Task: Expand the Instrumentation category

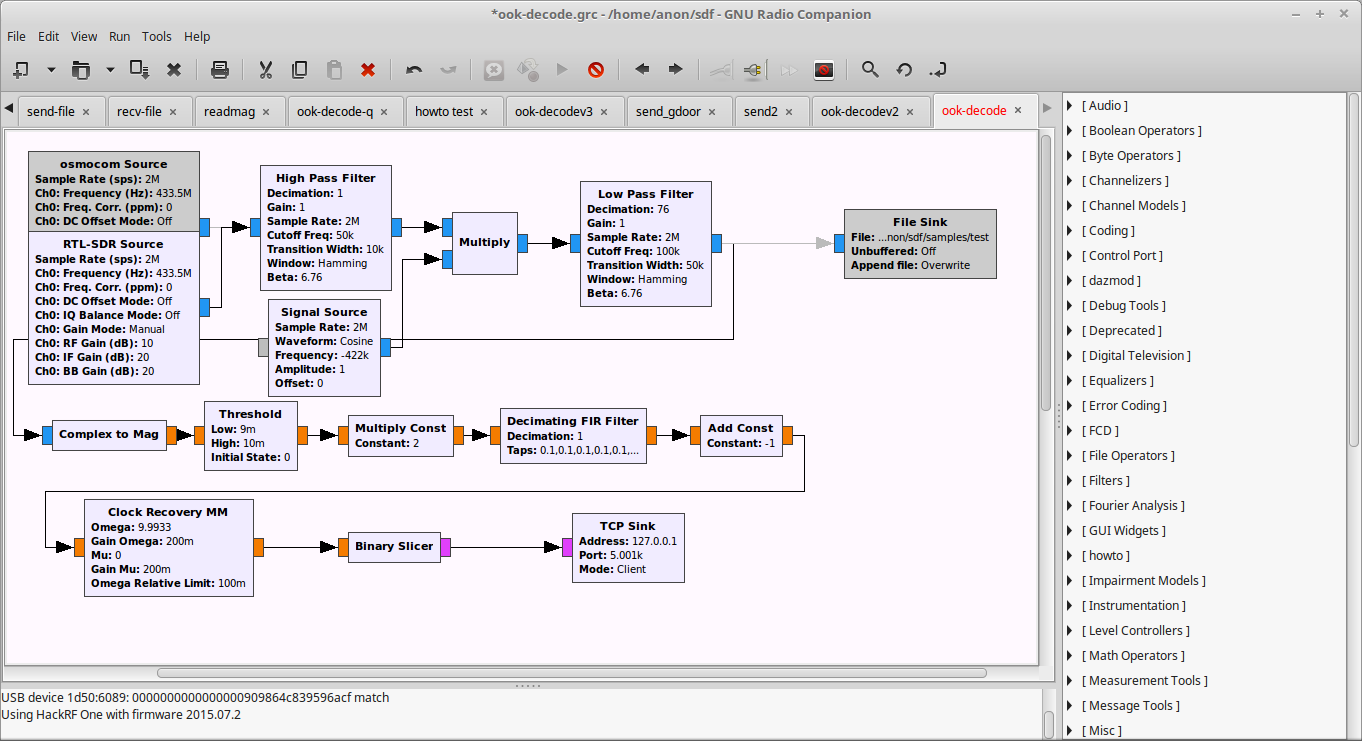Action: tap(1069, 606)
